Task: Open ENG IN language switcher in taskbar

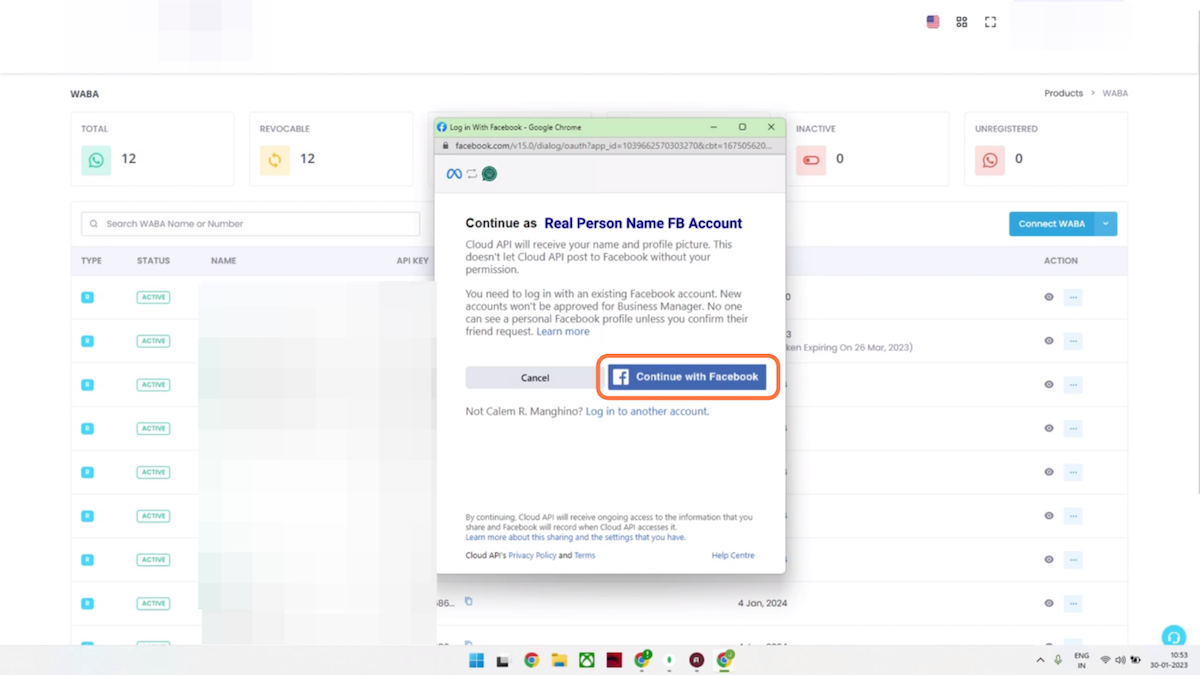Action: click(x=1081, y=660)
